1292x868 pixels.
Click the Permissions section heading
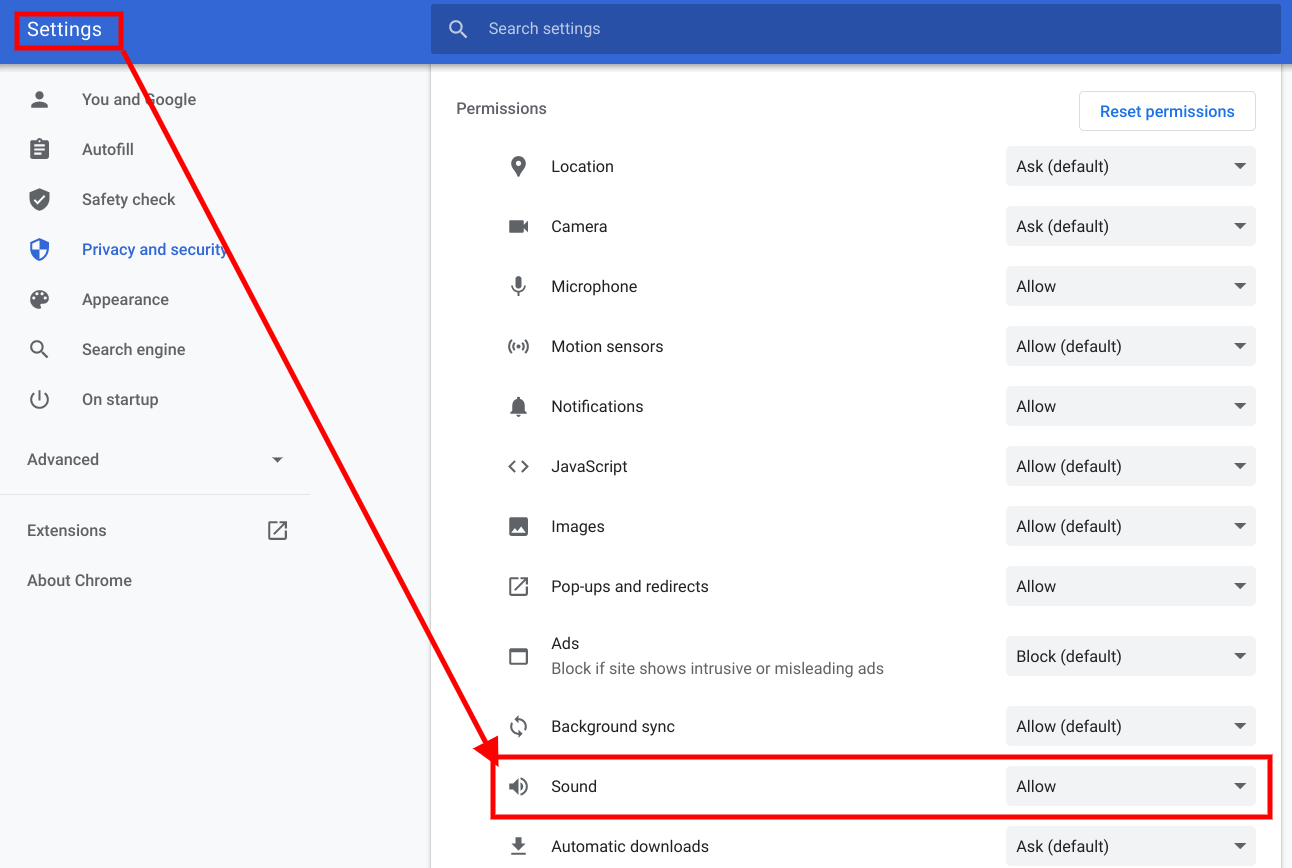501,108
